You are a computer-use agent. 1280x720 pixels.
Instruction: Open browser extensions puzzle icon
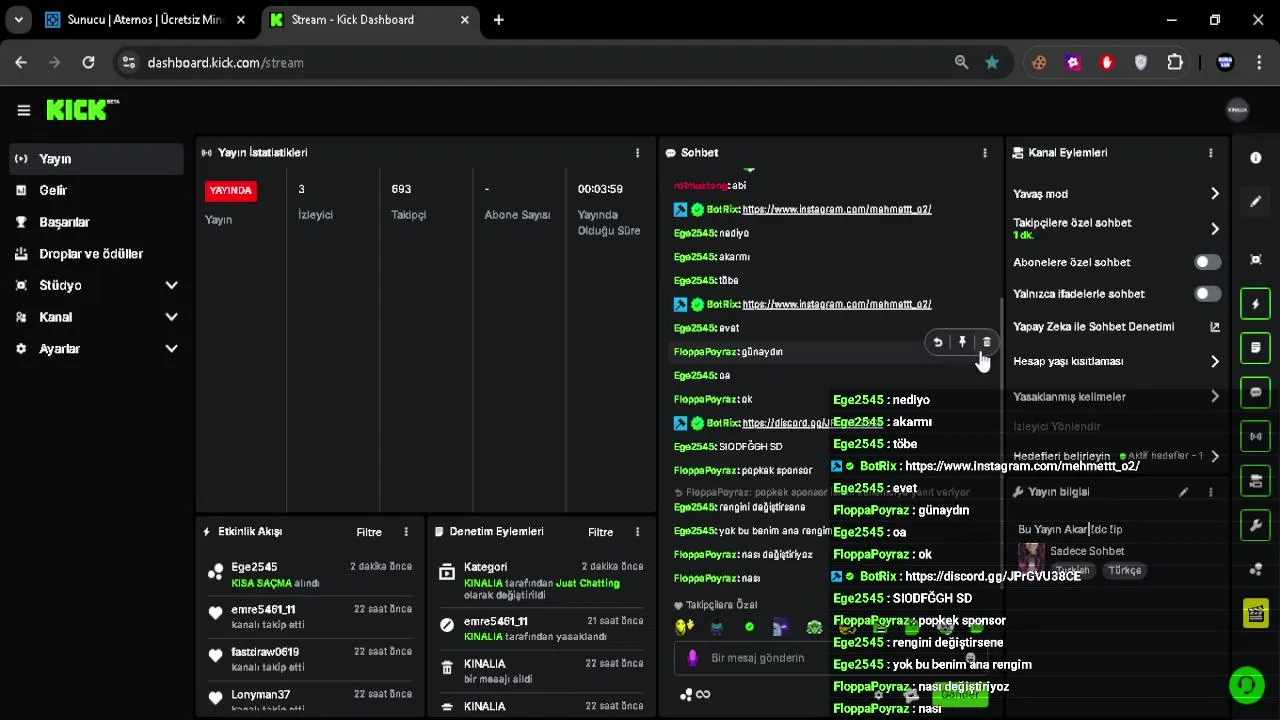tap(1175, 62)
